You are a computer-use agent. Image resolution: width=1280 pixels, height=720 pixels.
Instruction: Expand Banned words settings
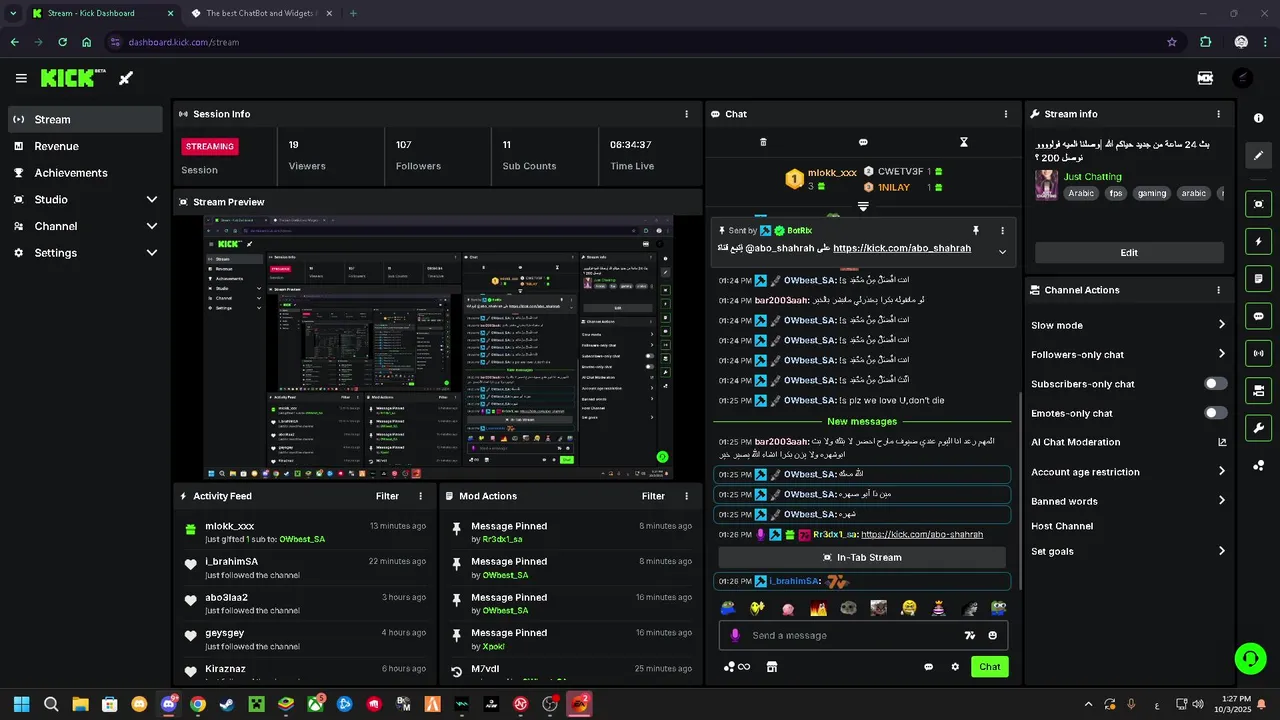coord(1221,501)
